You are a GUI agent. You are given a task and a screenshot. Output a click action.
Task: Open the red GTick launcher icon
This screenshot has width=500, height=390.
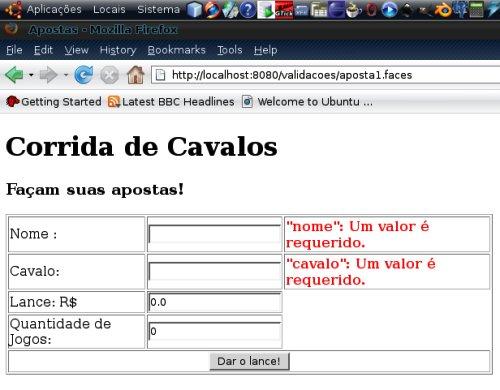pos(284,9)
